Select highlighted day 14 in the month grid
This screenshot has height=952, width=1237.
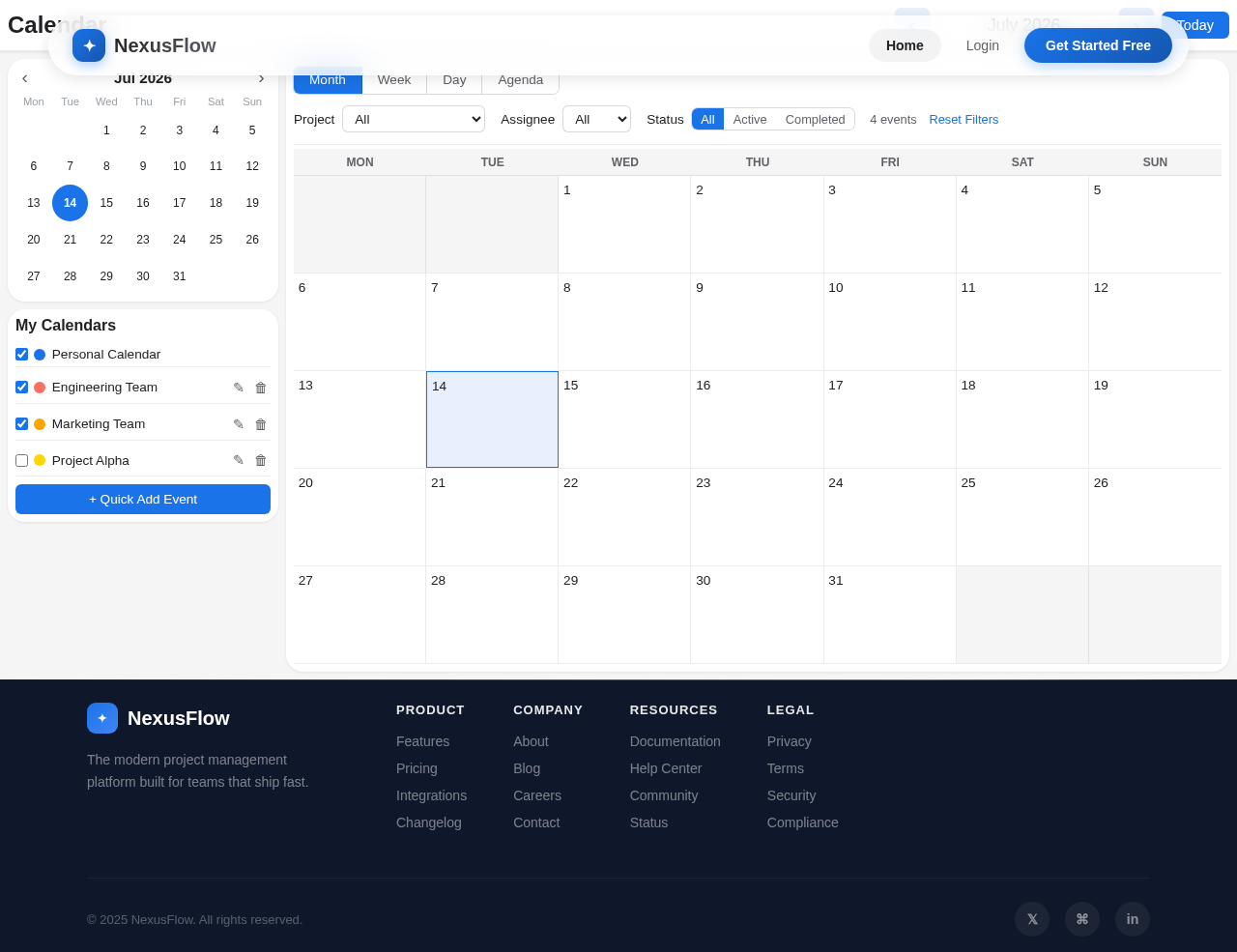point(492,419)
